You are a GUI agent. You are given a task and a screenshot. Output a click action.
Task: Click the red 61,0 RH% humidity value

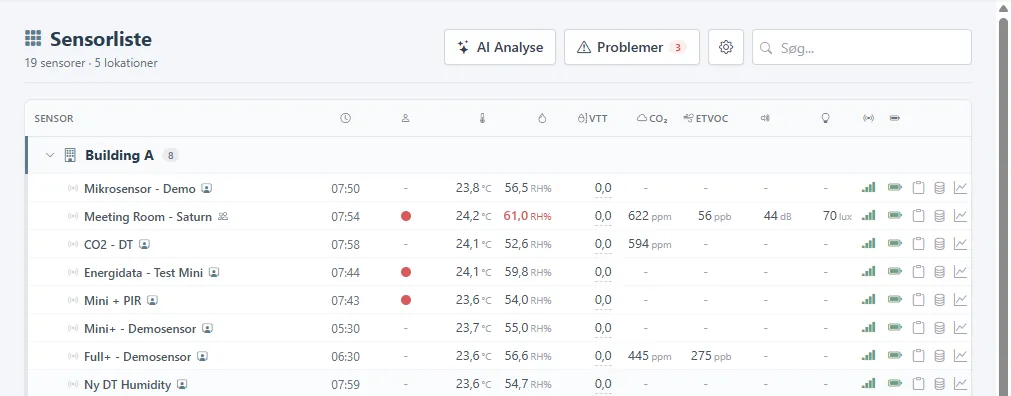(x=527, y=216)
